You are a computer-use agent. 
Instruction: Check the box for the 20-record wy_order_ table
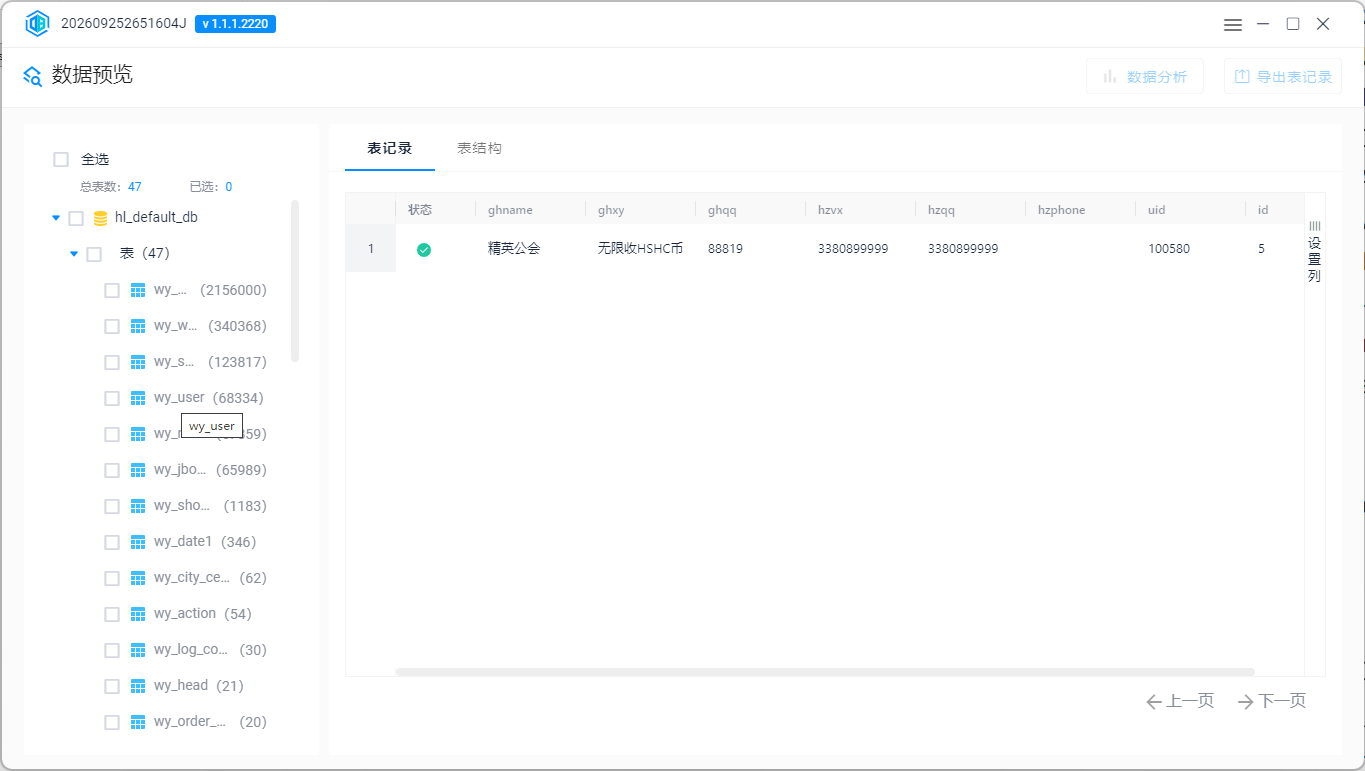pos(112,722)
